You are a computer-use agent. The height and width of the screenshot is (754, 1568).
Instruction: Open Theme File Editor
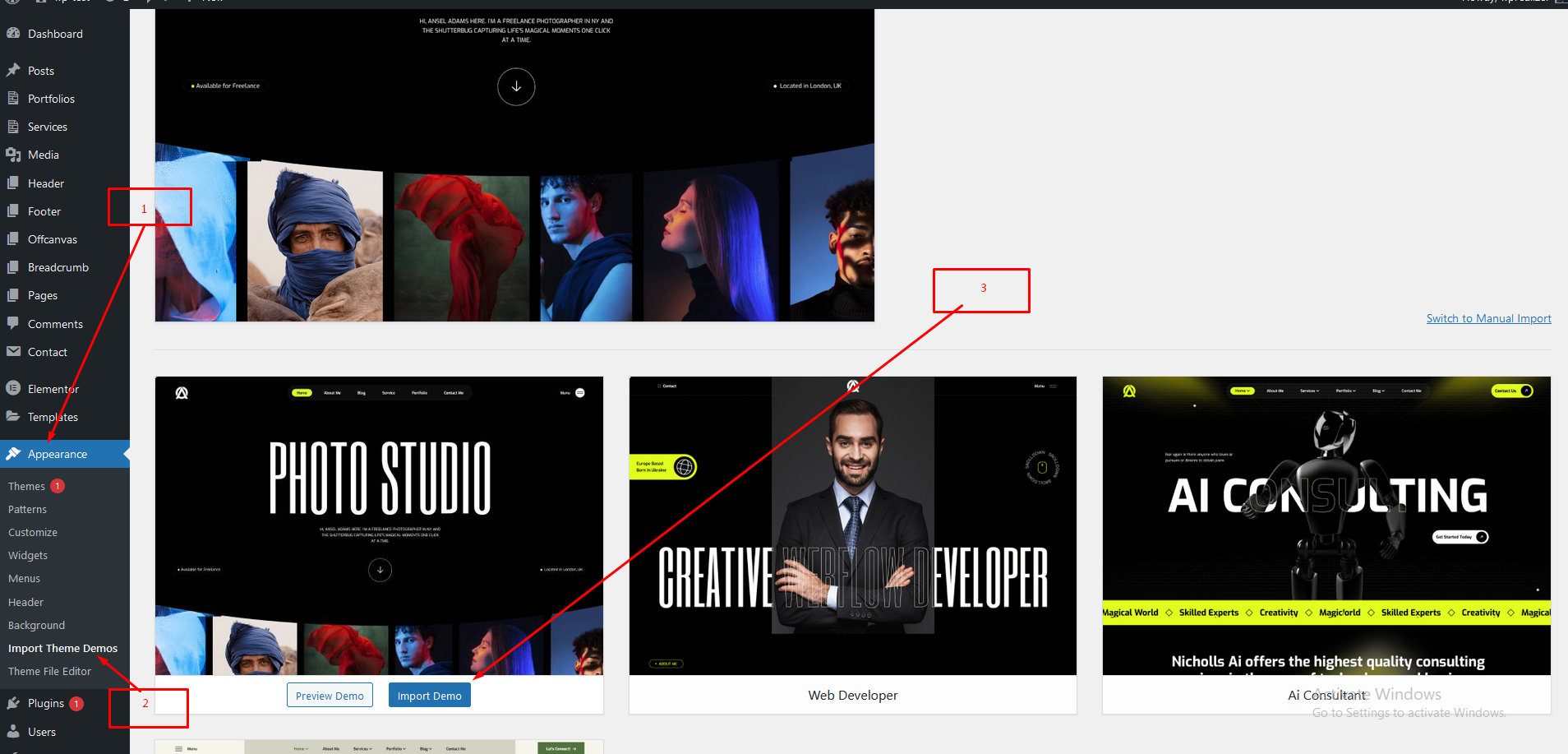coord(49,671)
